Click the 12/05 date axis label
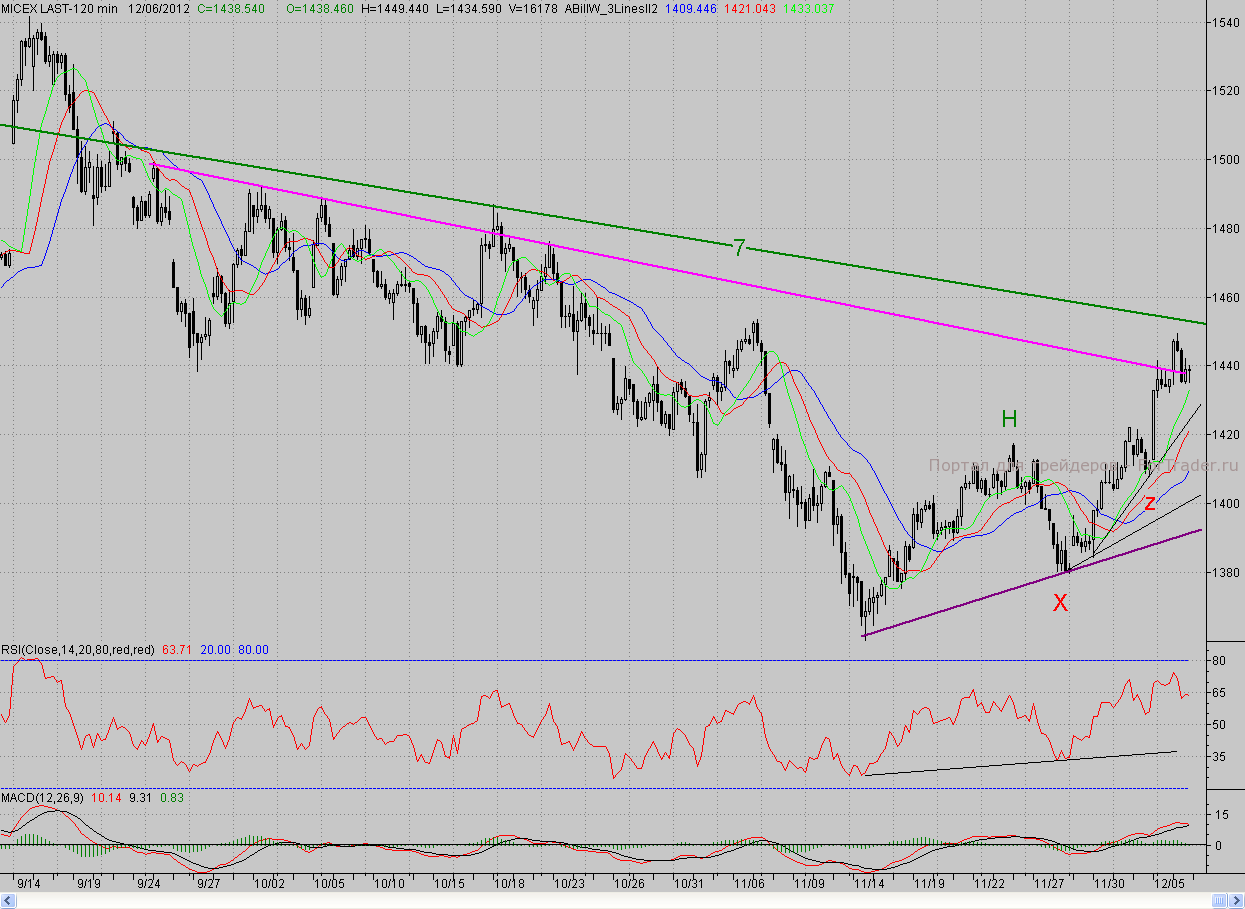This screenshot has width=1245, height=909. point(1168,884)
